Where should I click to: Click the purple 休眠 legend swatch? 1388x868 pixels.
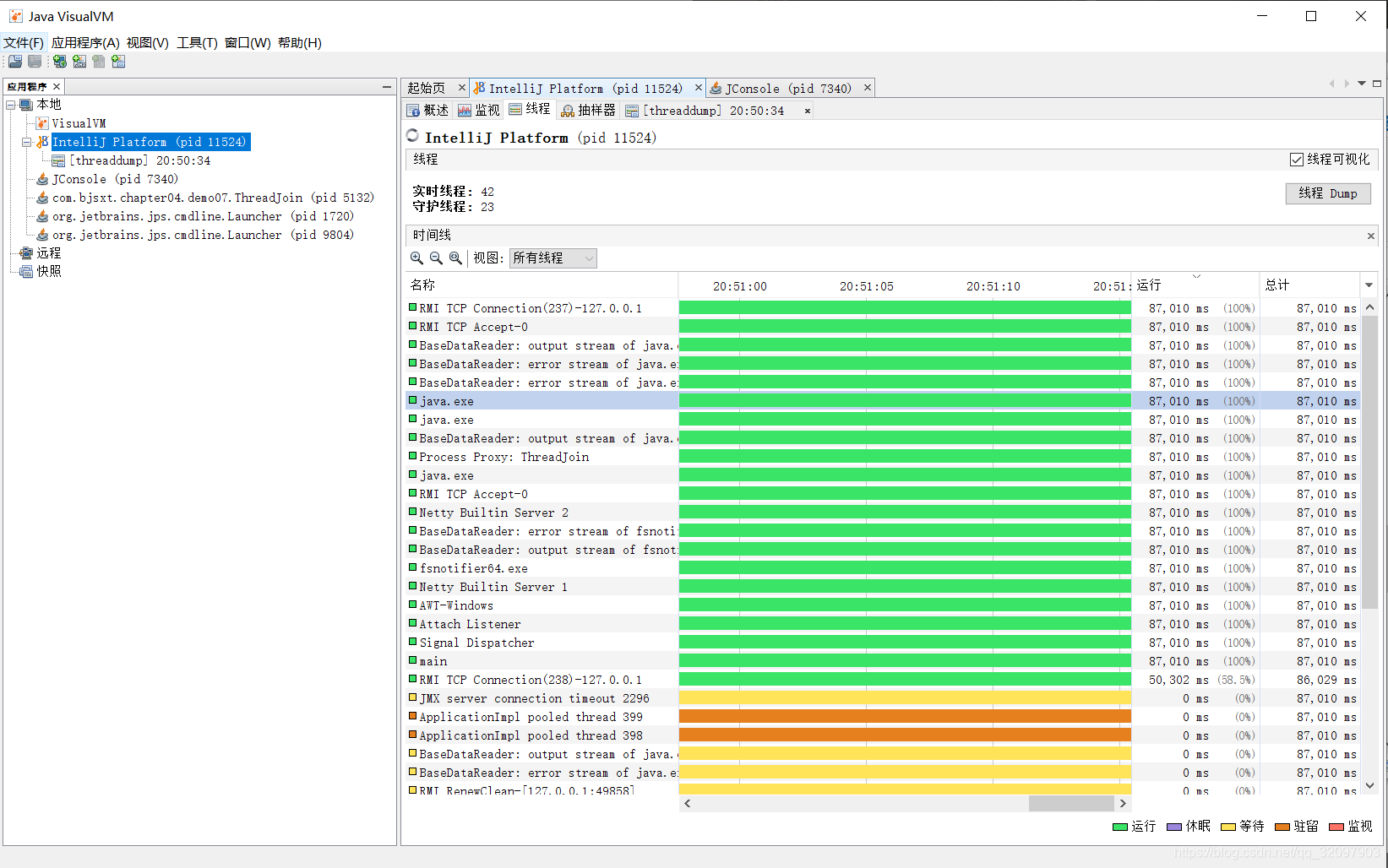click(x=1174, y=827)
